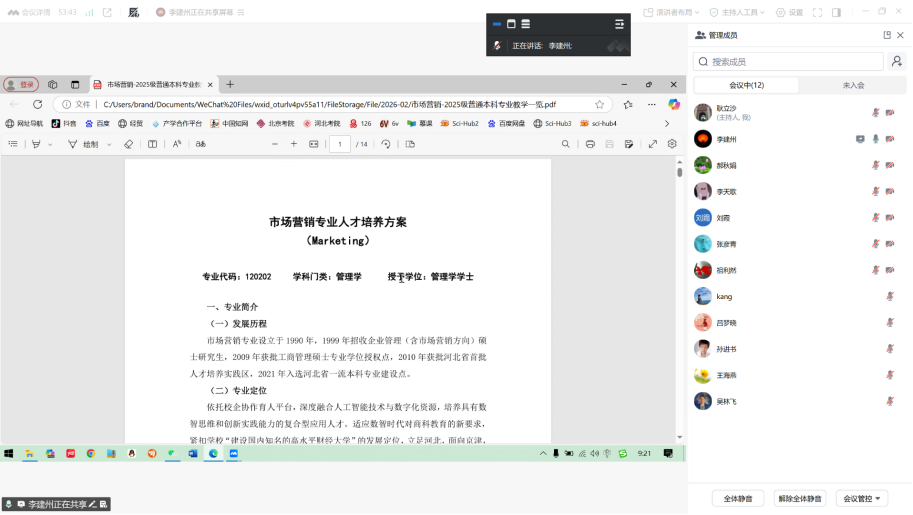The height and width of the screenshot is (515, 913).
Task: Click the 搜索成员 search field
Action: 788,62
